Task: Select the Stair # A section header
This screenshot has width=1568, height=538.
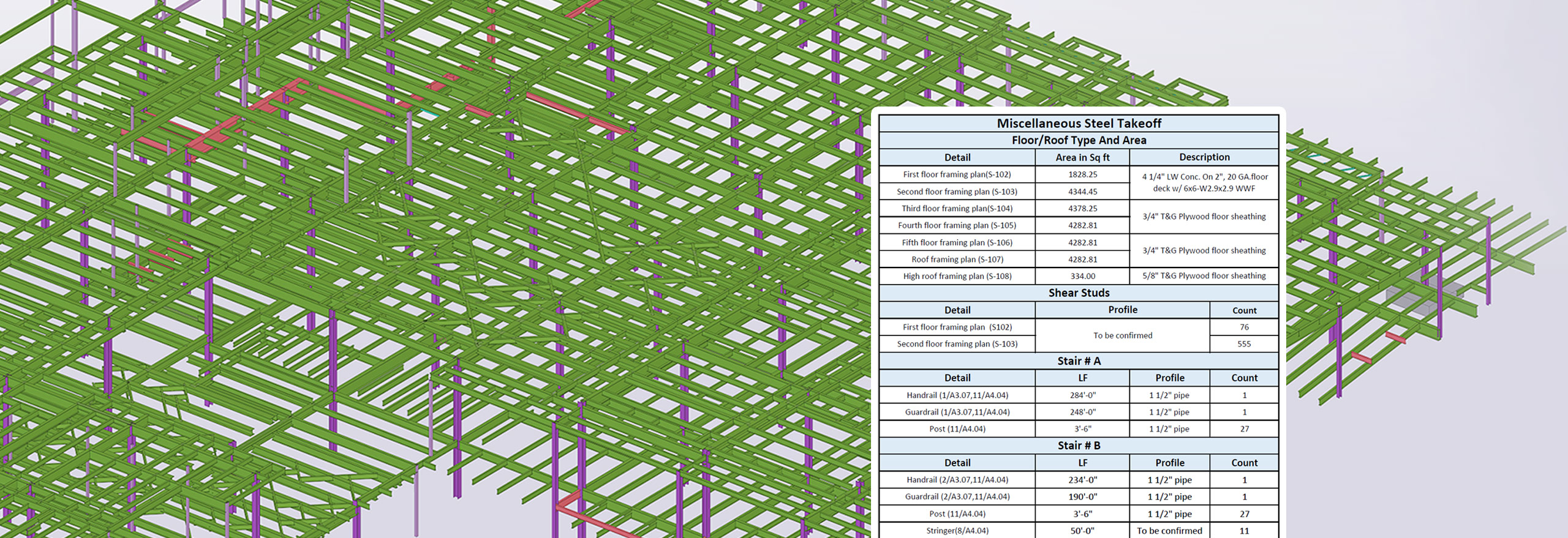Action: [1079, 361]
